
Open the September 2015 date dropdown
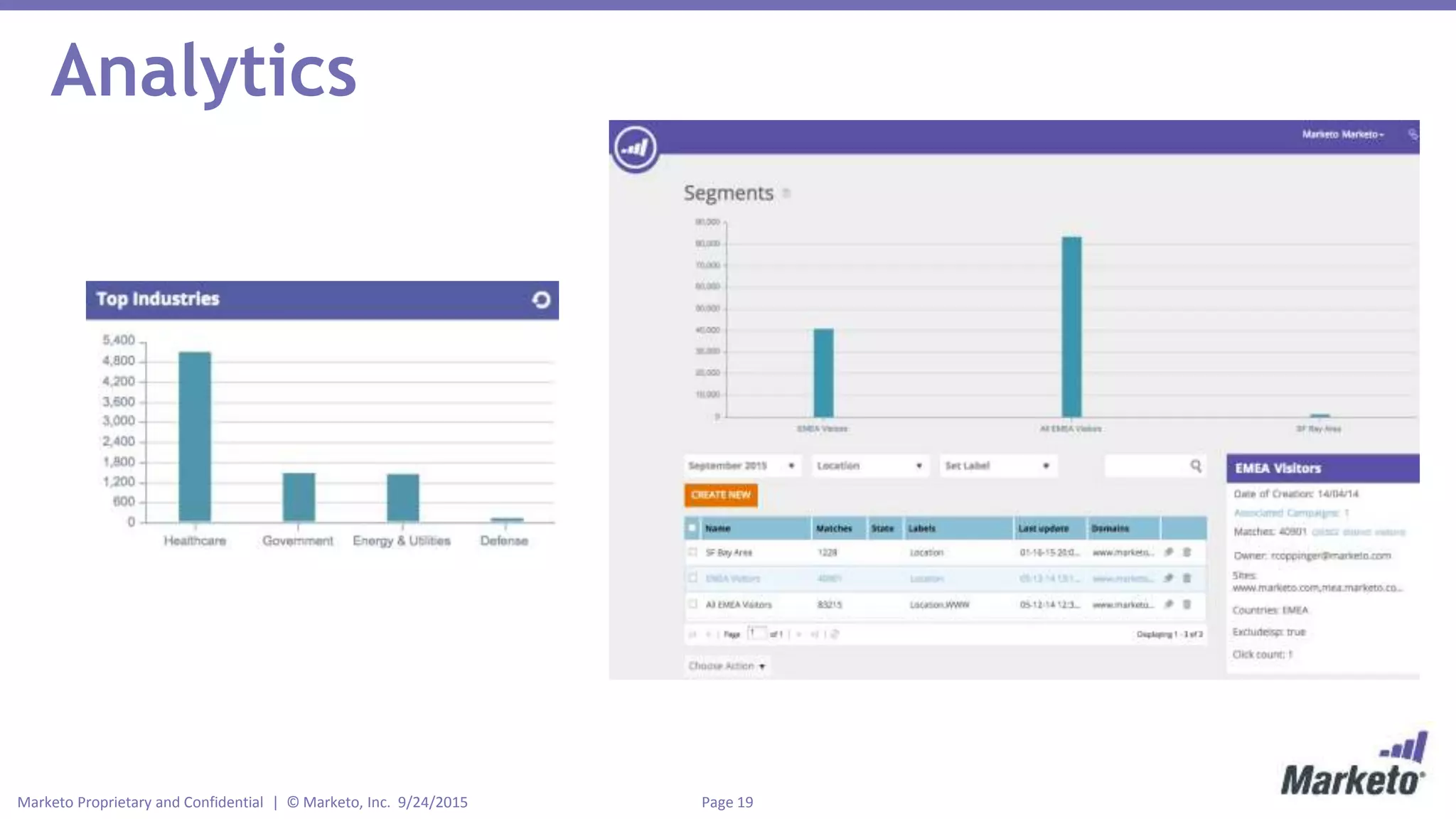[x=743, y=466]
